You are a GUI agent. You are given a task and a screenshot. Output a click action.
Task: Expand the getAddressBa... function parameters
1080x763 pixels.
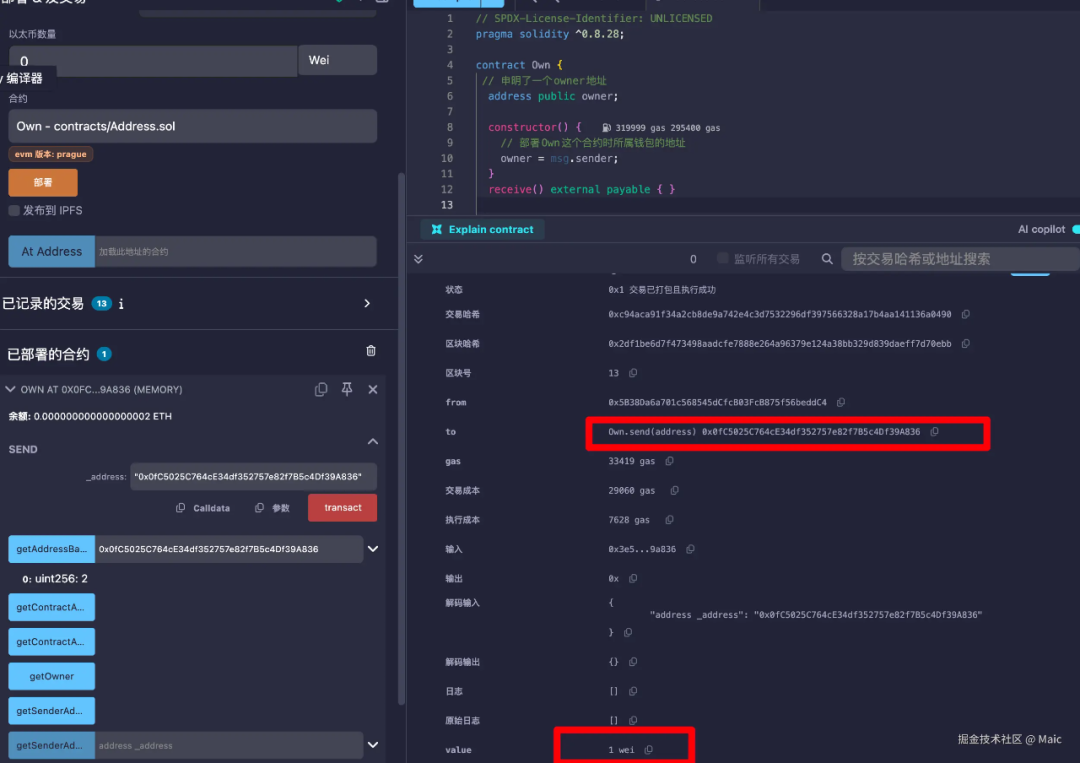[373, 549]
